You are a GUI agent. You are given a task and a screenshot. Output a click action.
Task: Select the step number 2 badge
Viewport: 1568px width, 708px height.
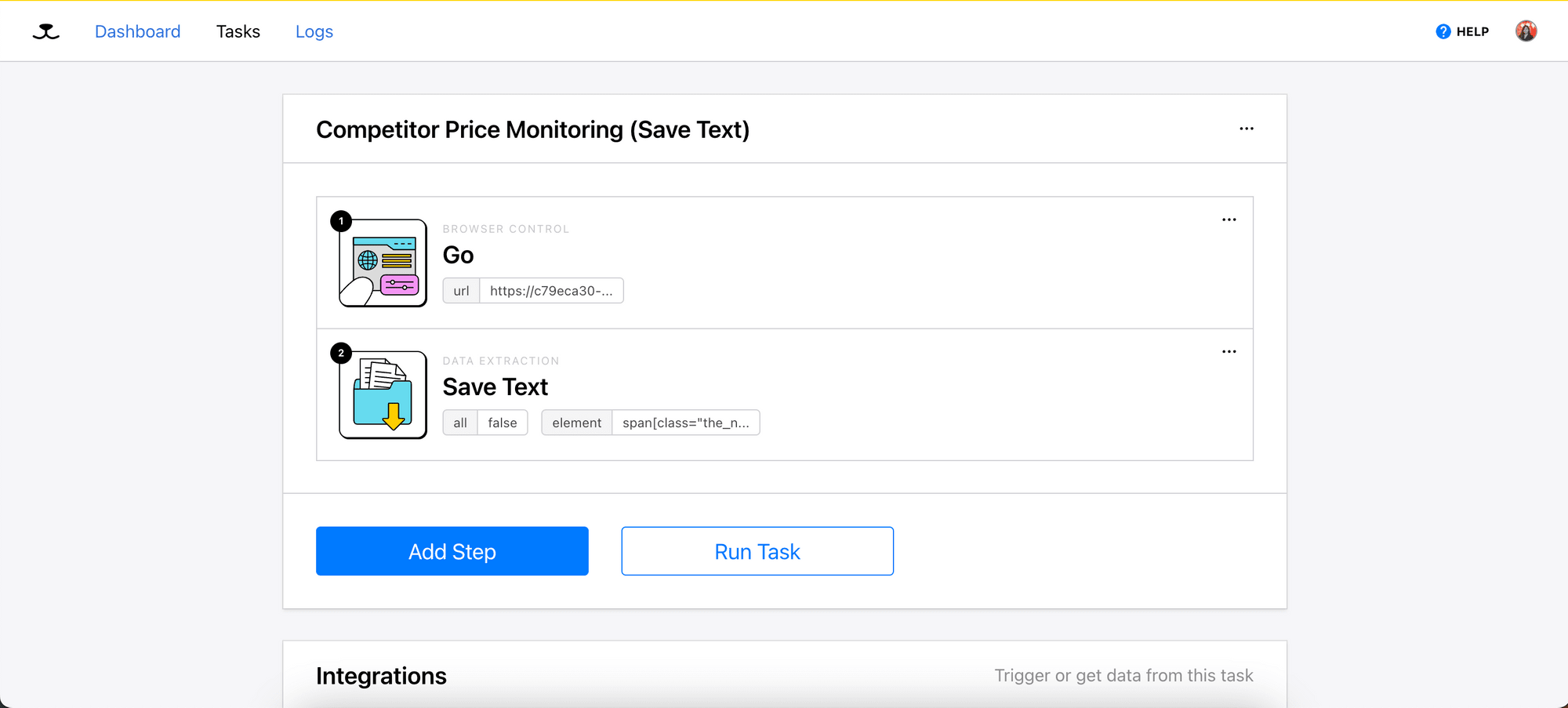tap(340, 353)
